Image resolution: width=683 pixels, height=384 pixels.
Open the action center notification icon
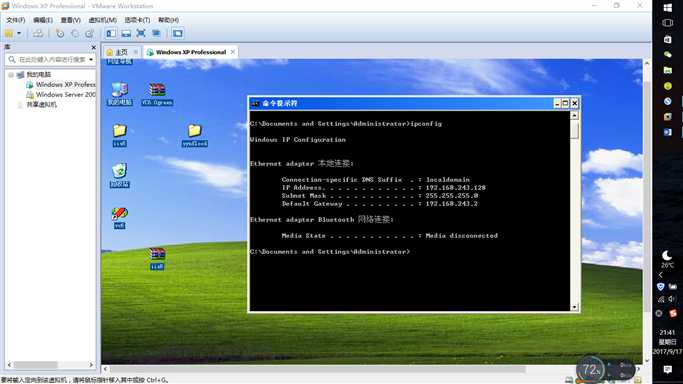[x=667, y=370]
